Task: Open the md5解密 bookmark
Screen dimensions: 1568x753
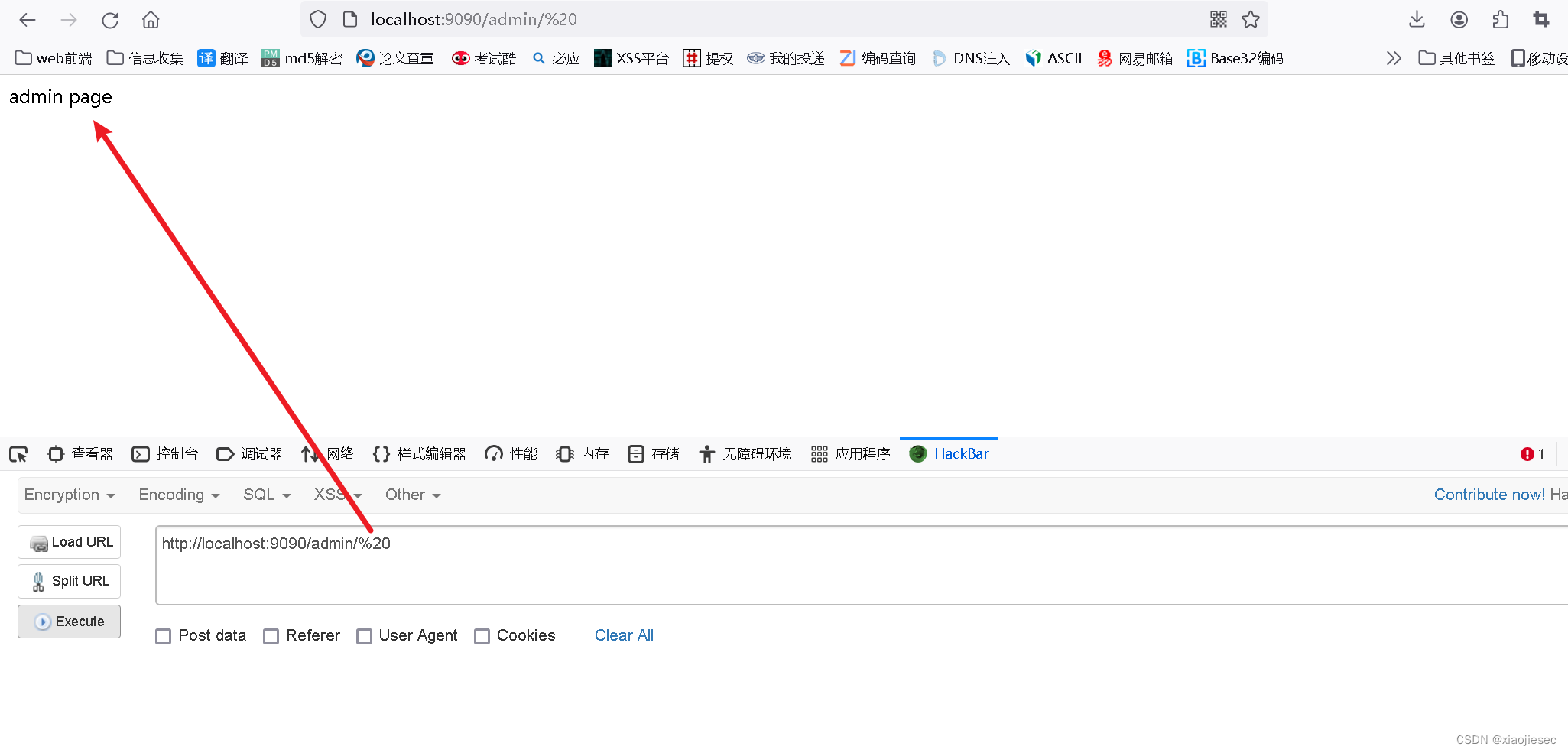Action: pyautogui.click(x=302, y=57)
